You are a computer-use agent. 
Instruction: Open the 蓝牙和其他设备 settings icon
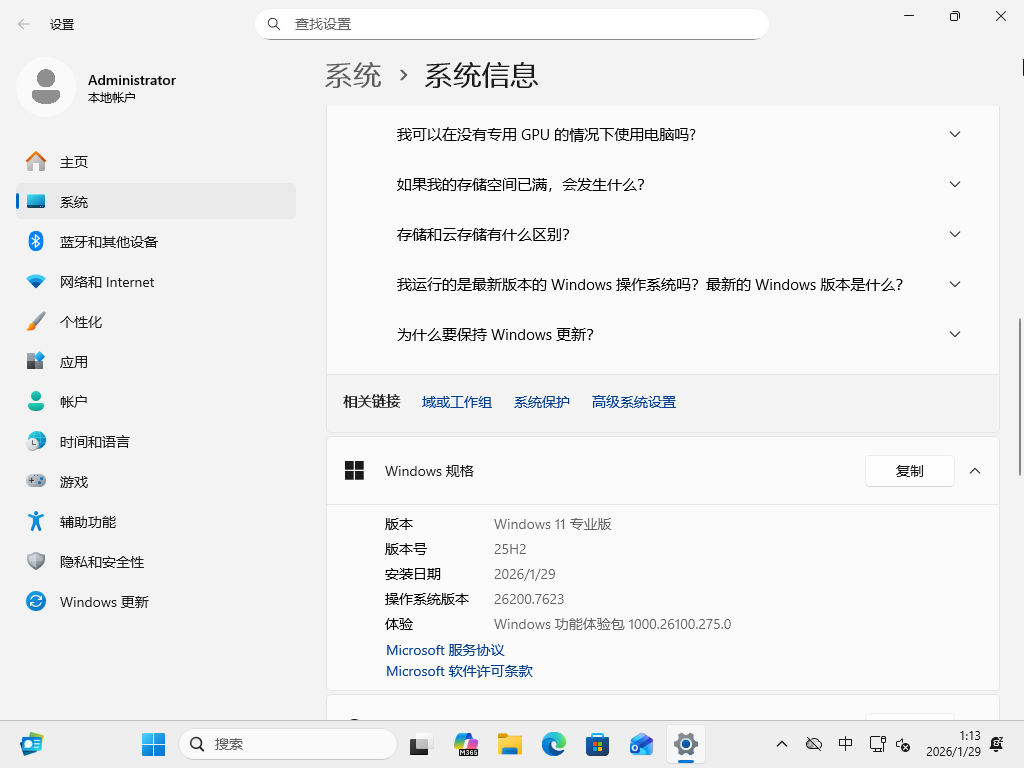(x=36, y=241)
